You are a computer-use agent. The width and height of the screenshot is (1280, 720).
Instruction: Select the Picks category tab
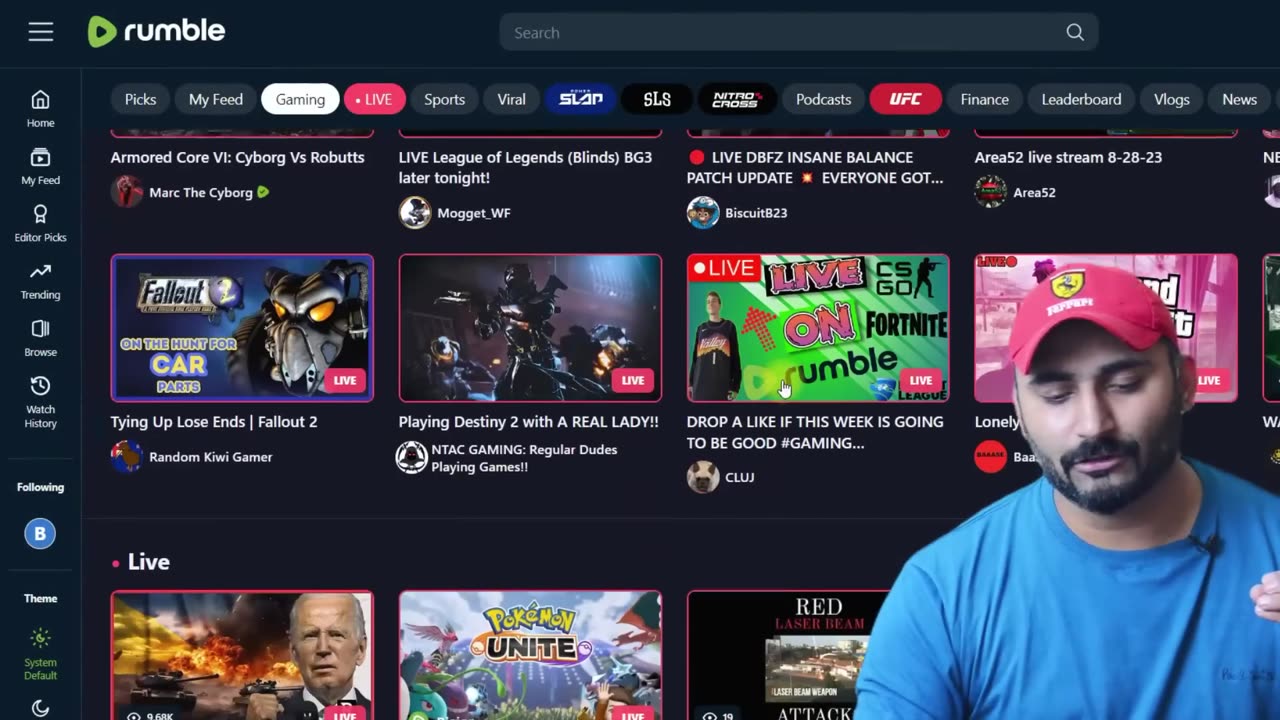[x=140, y=99]
